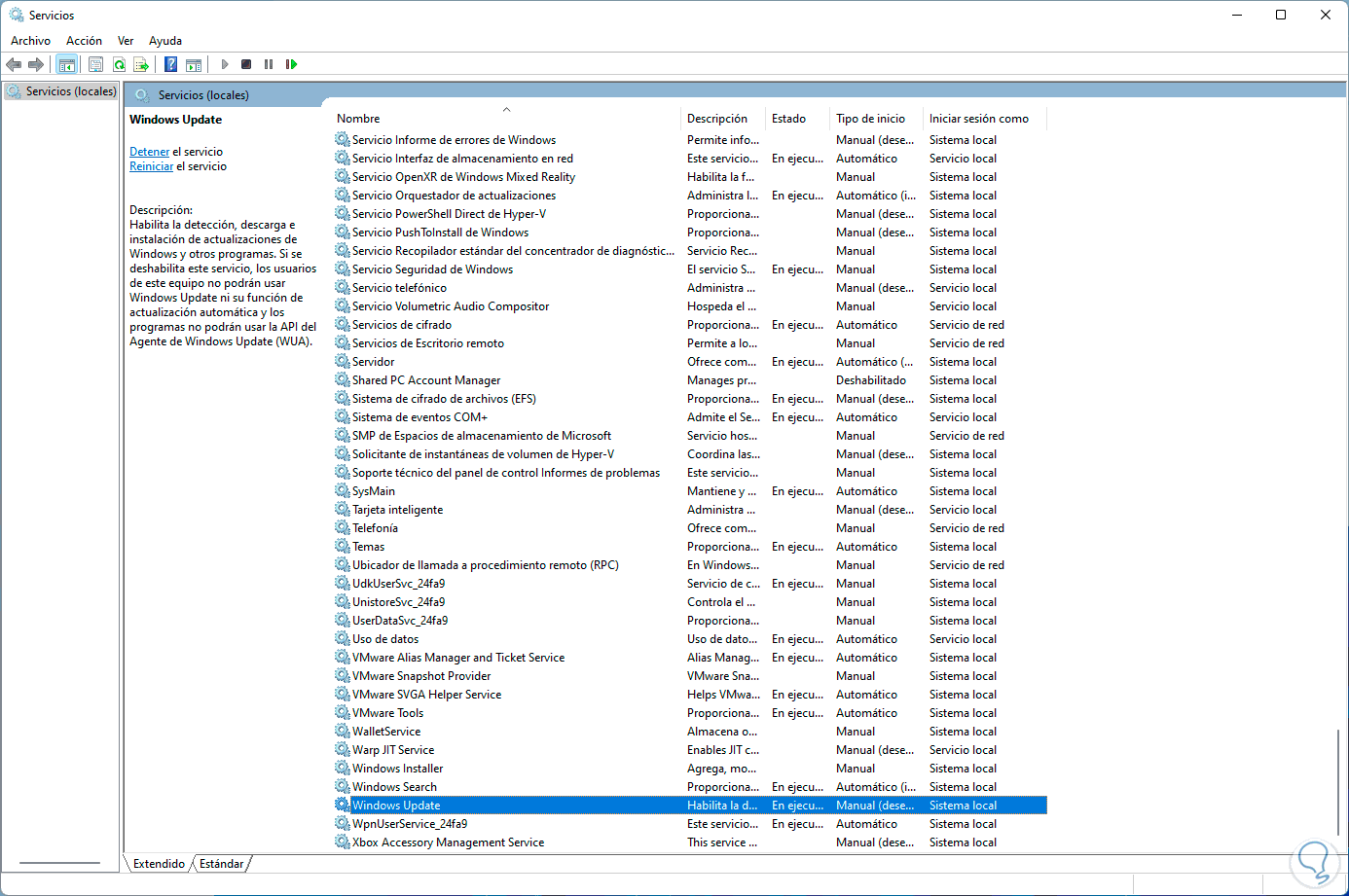Select Servicio Seguridad de Windows row

pyautogui.click(x=690, y=269)
